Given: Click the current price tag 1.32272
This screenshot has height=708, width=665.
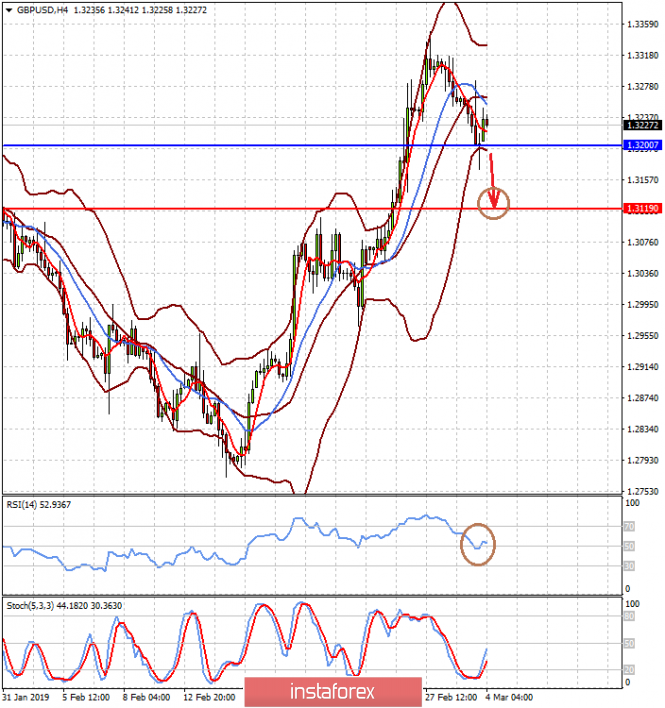Looking at the screenshot, I should coord(643,125).
